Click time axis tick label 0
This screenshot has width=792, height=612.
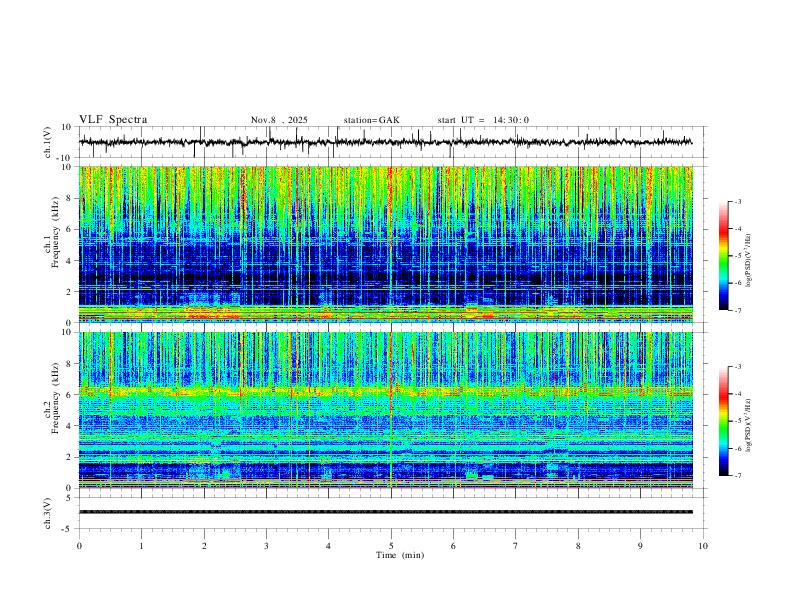point(79,546)
